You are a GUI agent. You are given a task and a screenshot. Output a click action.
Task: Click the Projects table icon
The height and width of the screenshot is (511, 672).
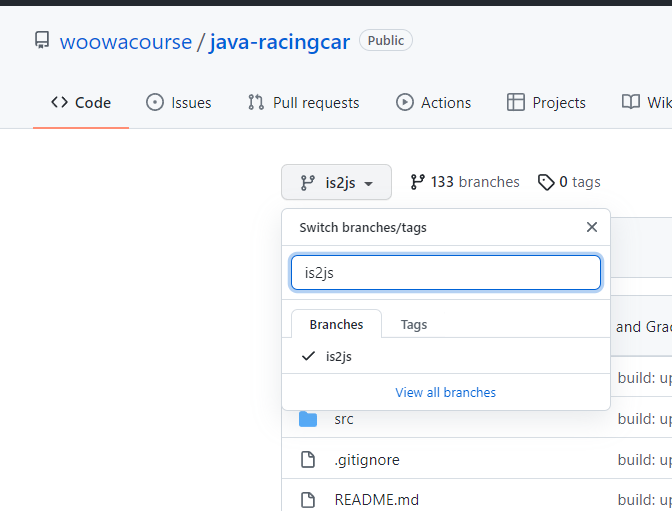(x=516, y=102)
